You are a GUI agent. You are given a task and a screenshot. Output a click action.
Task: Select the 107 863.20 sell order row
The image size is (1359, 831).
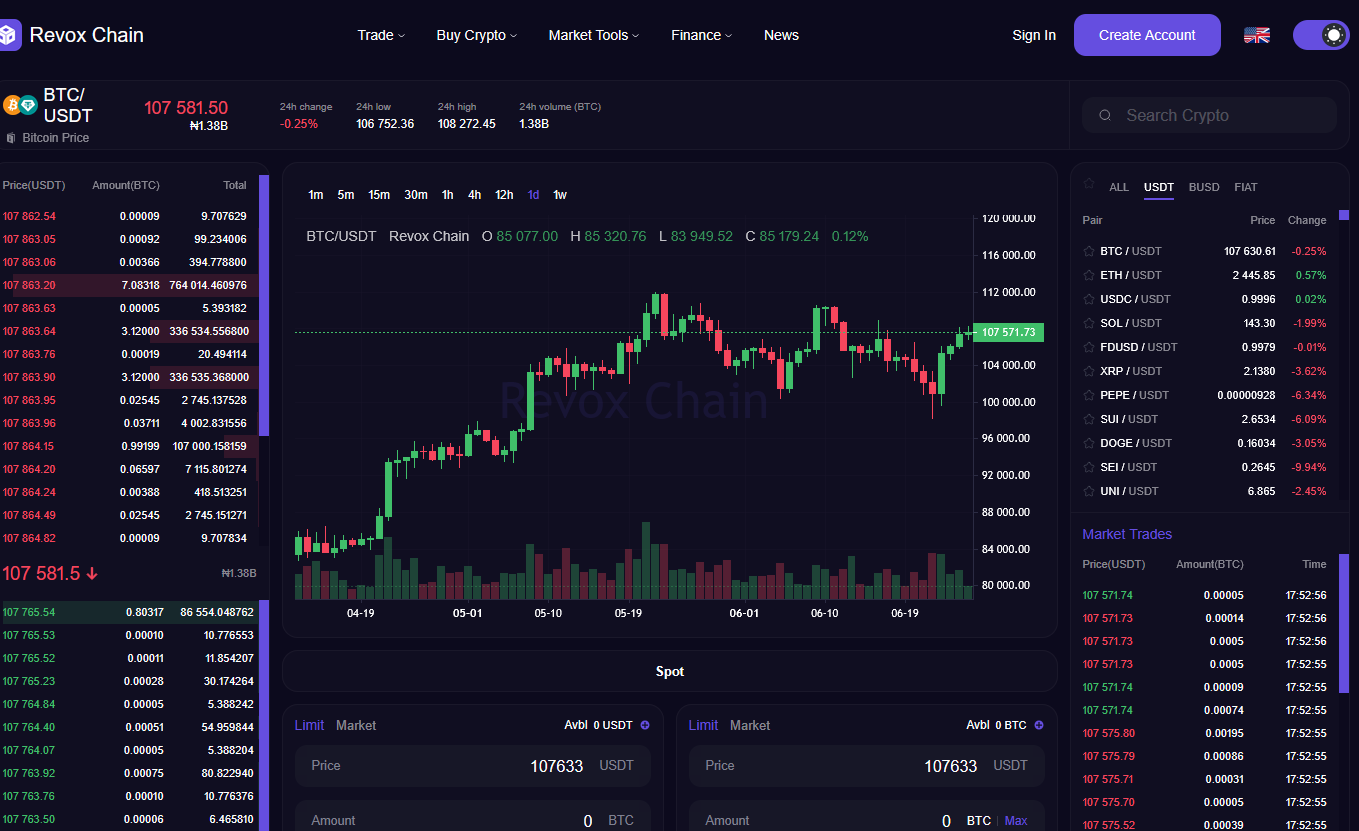(129, 285)
